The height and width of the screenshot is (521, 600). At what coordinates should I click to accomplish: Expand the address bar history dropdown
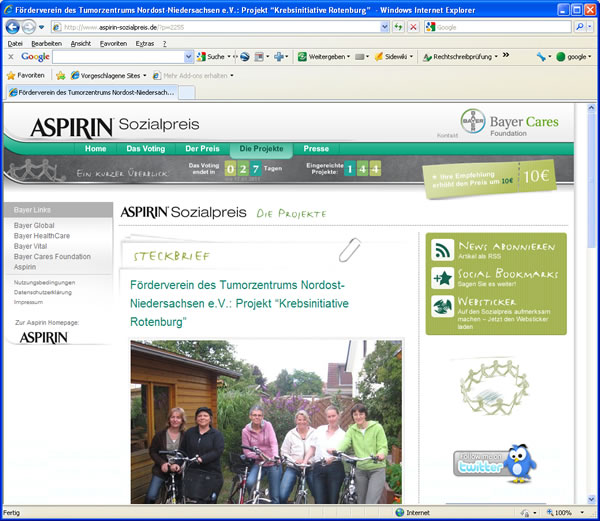[x=385, y=27]
